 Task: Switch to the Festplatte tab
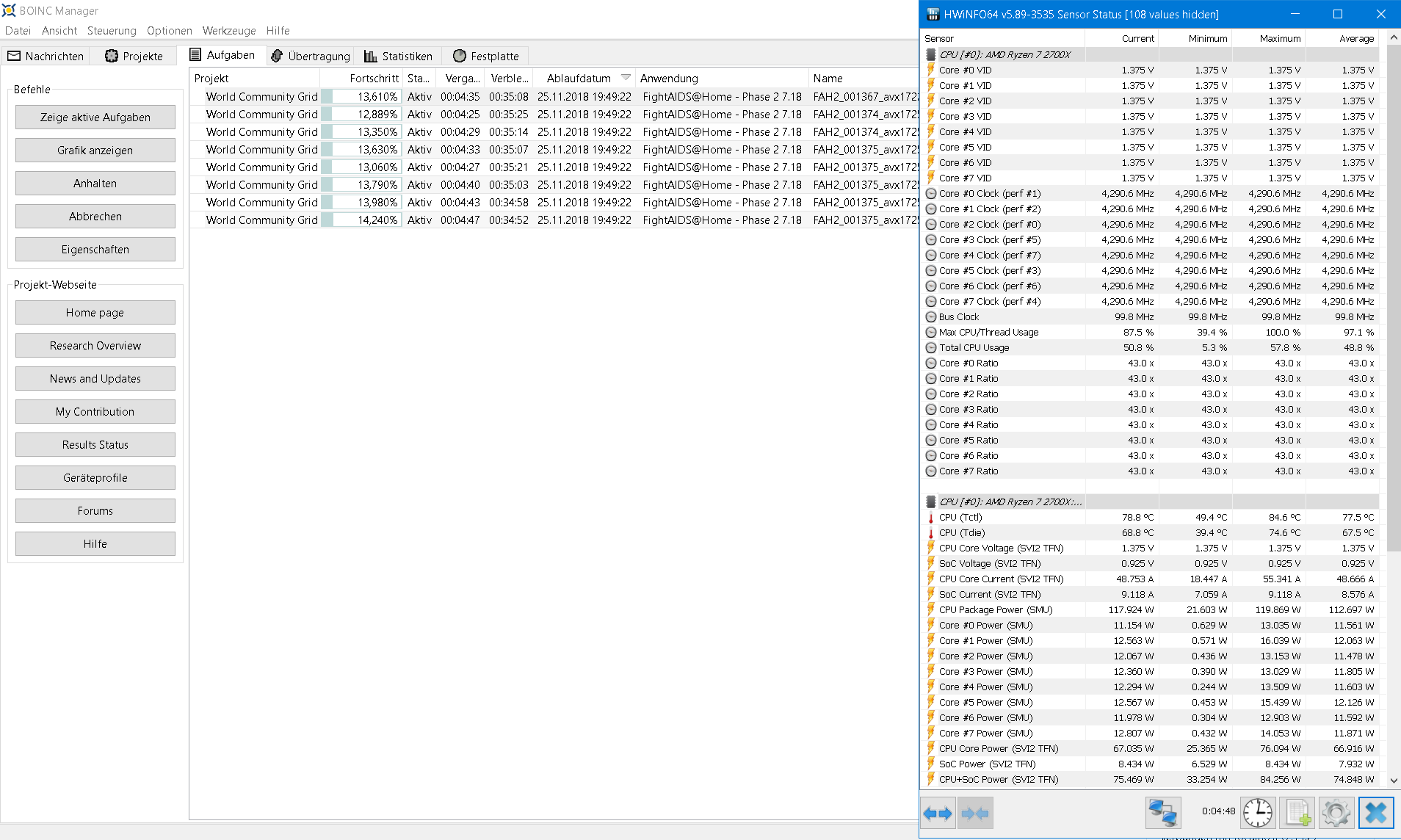point(486,57)
